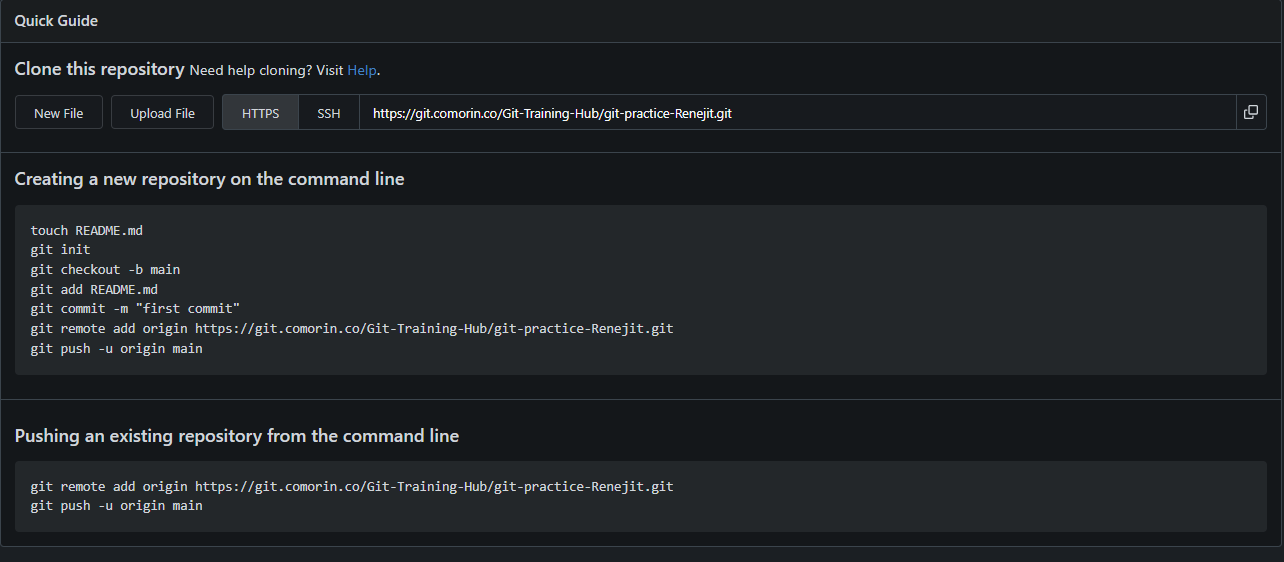
Task: Click the New File button
Action: click(x=59, y=113)
